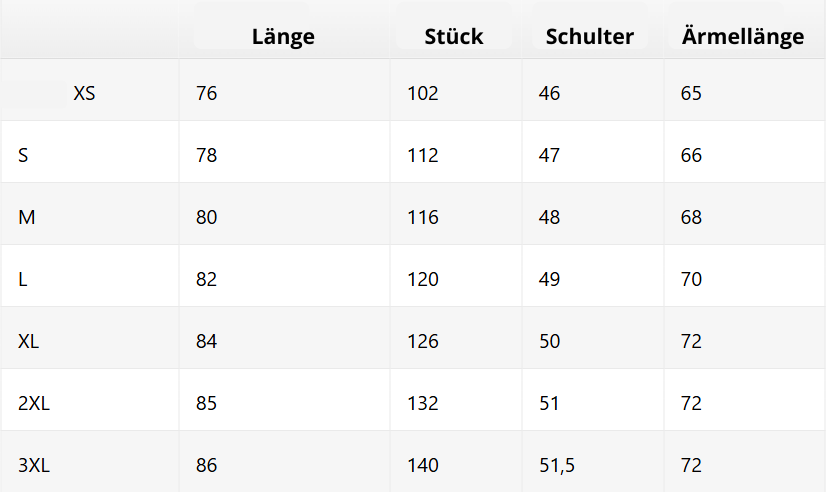Viewport: 831px width, 492px height.
Task: Click Ärmellänge value 68 for M
Action: tap(691, 218)
